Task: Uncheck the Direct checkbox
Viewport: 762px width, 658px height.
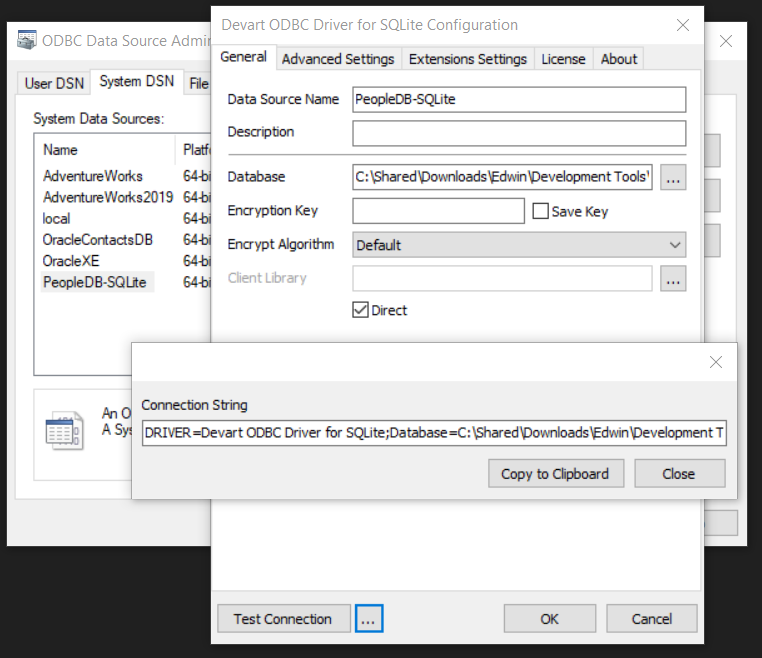Action: (360, 310)
